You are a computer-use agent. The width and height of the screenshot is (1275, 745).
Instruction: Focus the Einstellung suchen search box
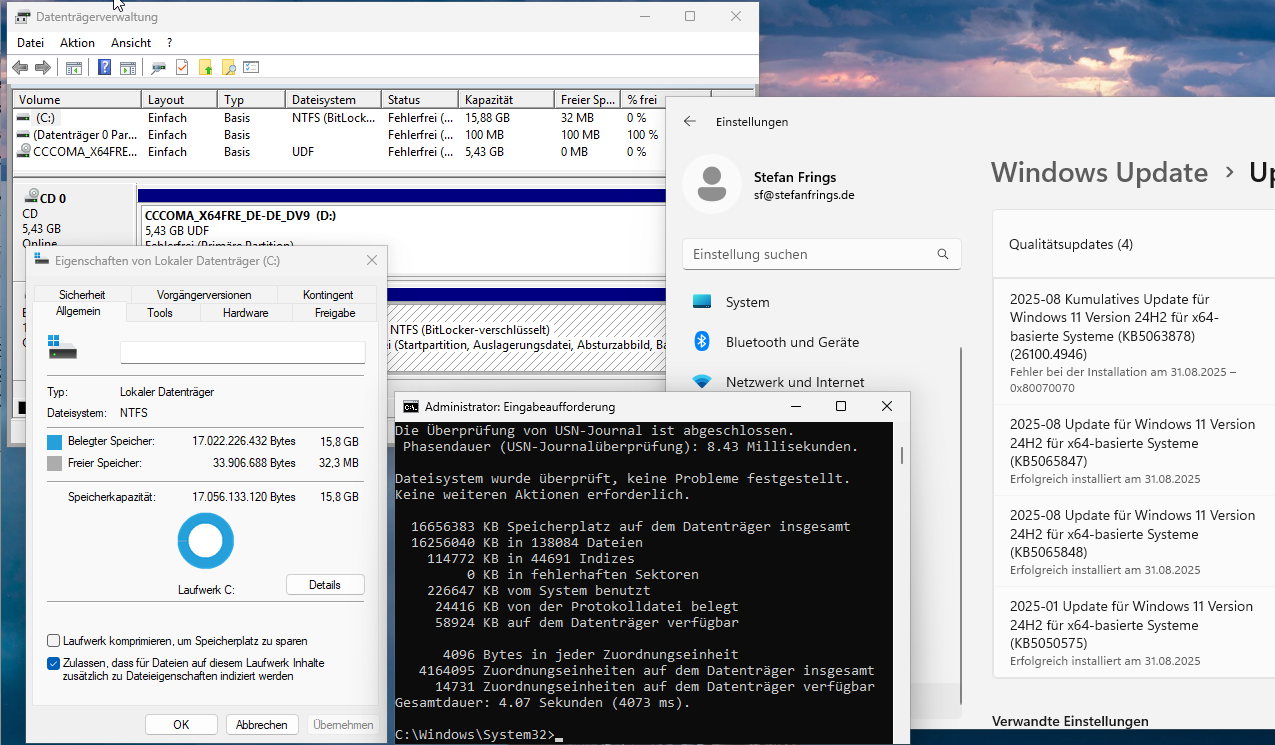[x=822, y=254]
